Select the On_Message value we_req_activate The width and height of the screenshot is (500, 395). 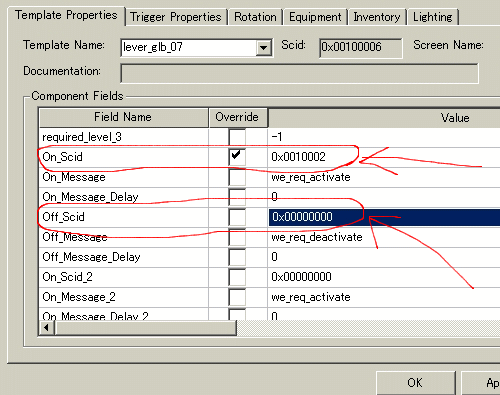pos(311,177)
